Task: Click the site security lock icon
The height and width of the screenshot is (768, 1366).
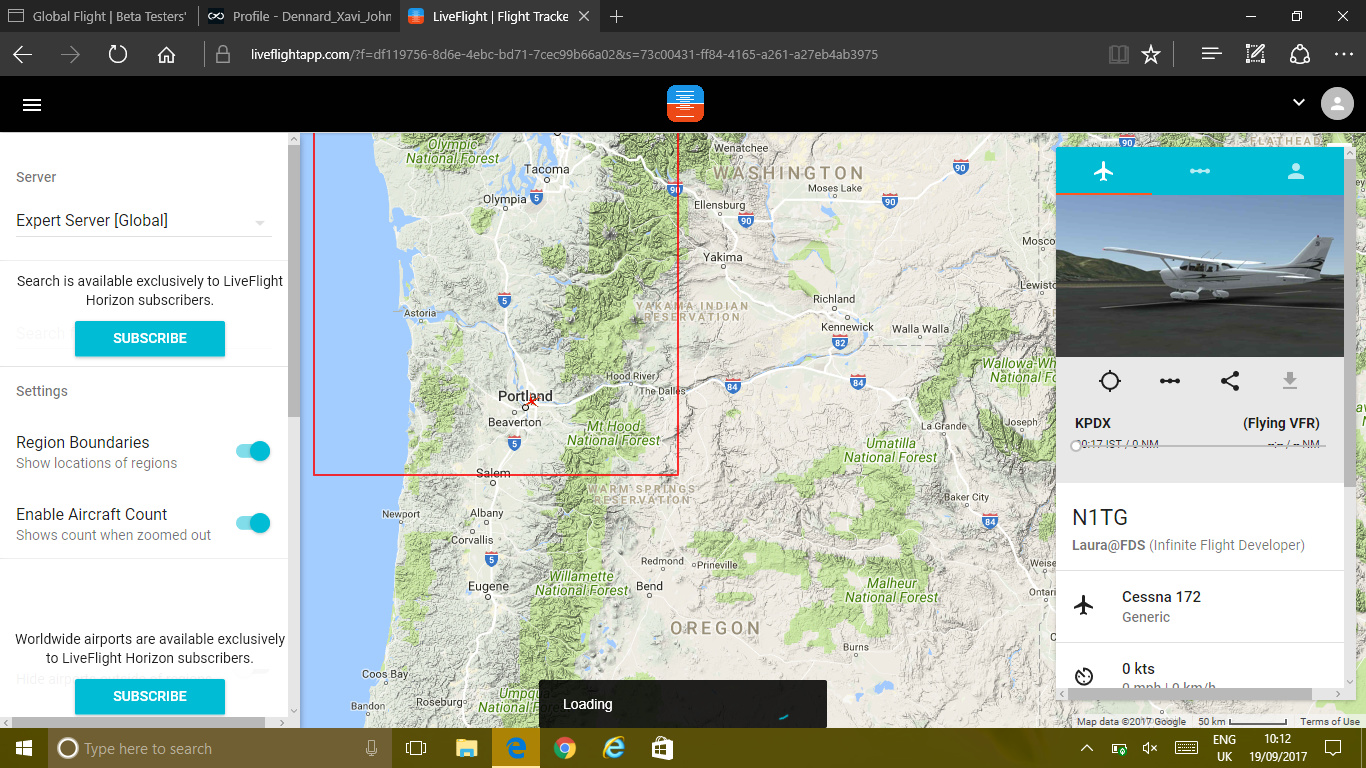Action: click(x=222, y=55)
